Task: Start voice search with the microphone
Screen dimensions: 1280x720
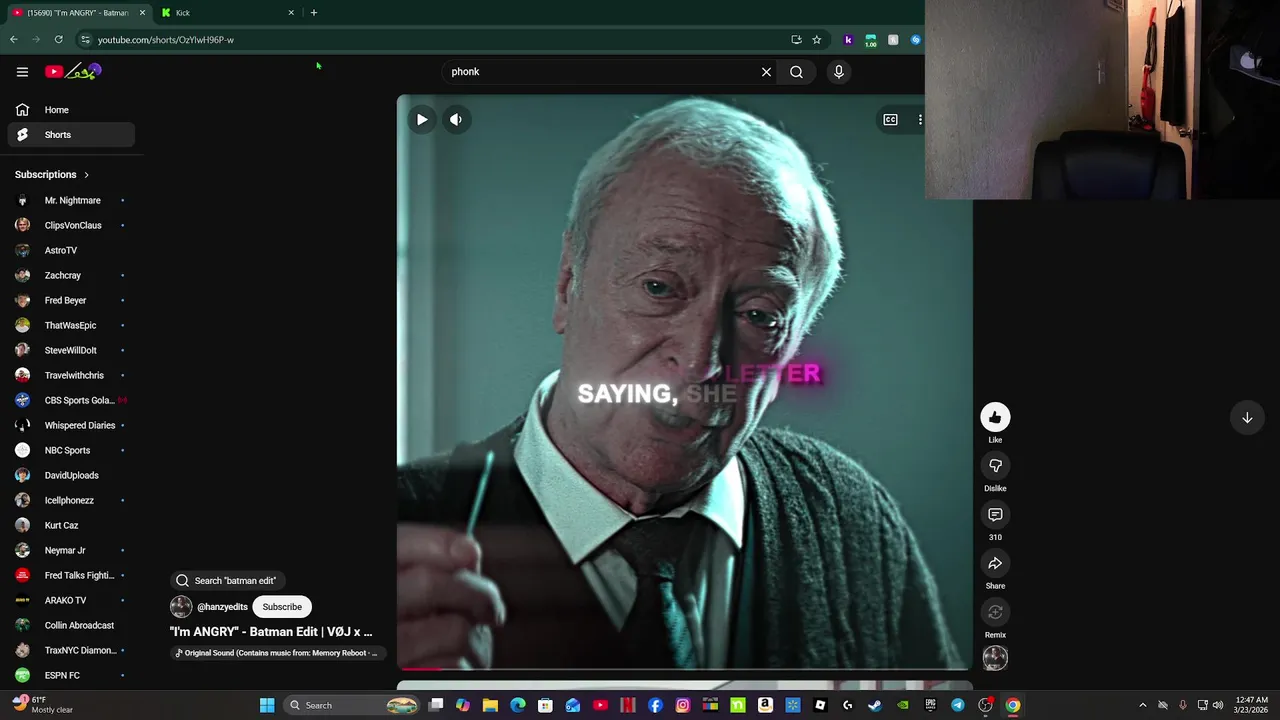Action: (x=839, y=72)
